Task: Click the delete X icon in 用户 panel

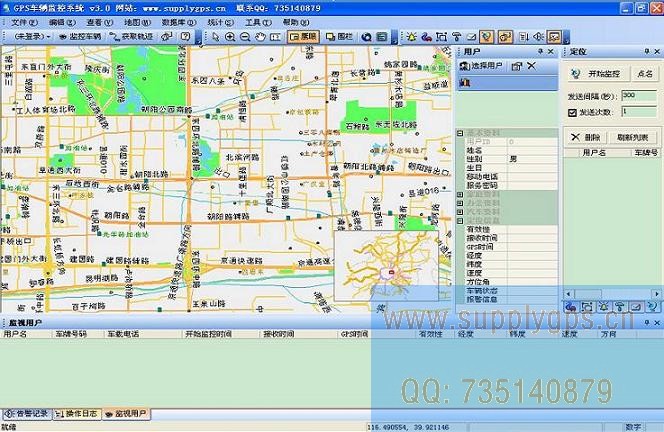Action: 532,66
